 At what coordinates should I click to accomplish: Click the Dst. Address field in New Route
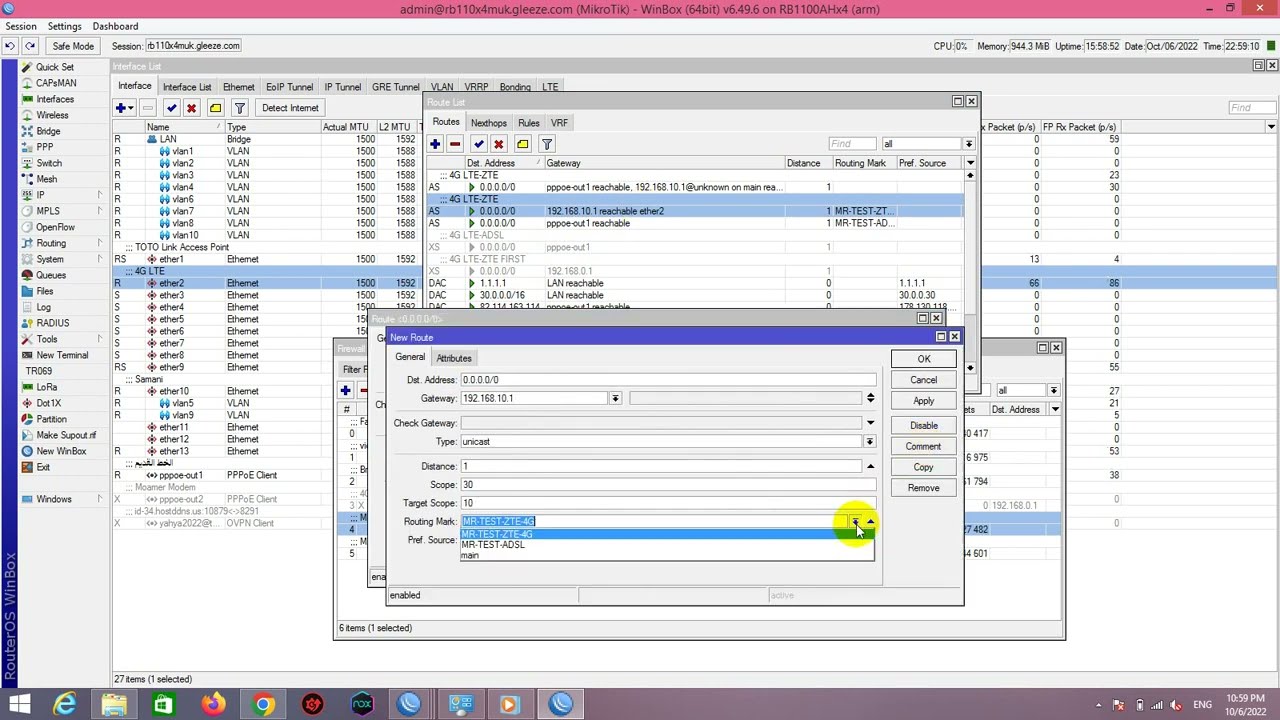point(668,380)
